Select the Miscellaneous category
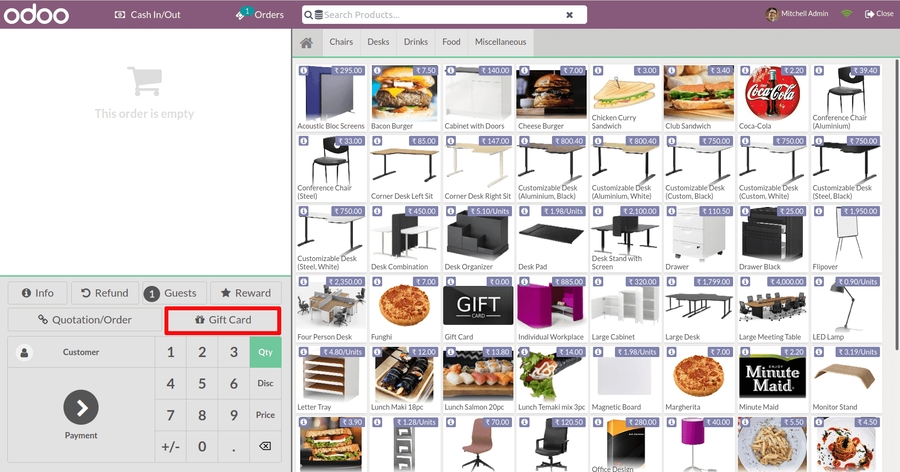The width and height of the screenshot is (900, 472). 501,42
